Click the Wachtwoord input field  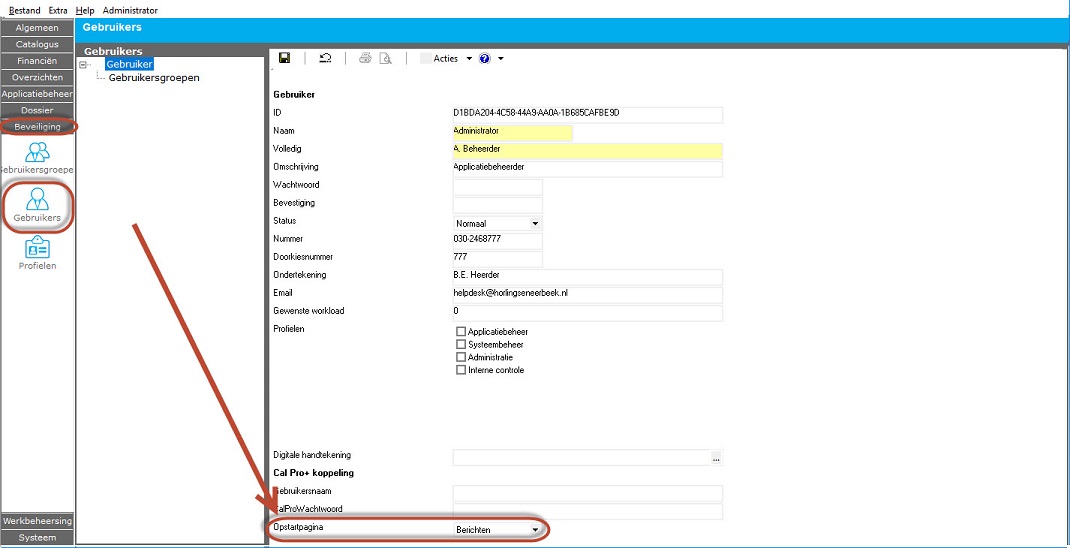click(x=497, y=187)
